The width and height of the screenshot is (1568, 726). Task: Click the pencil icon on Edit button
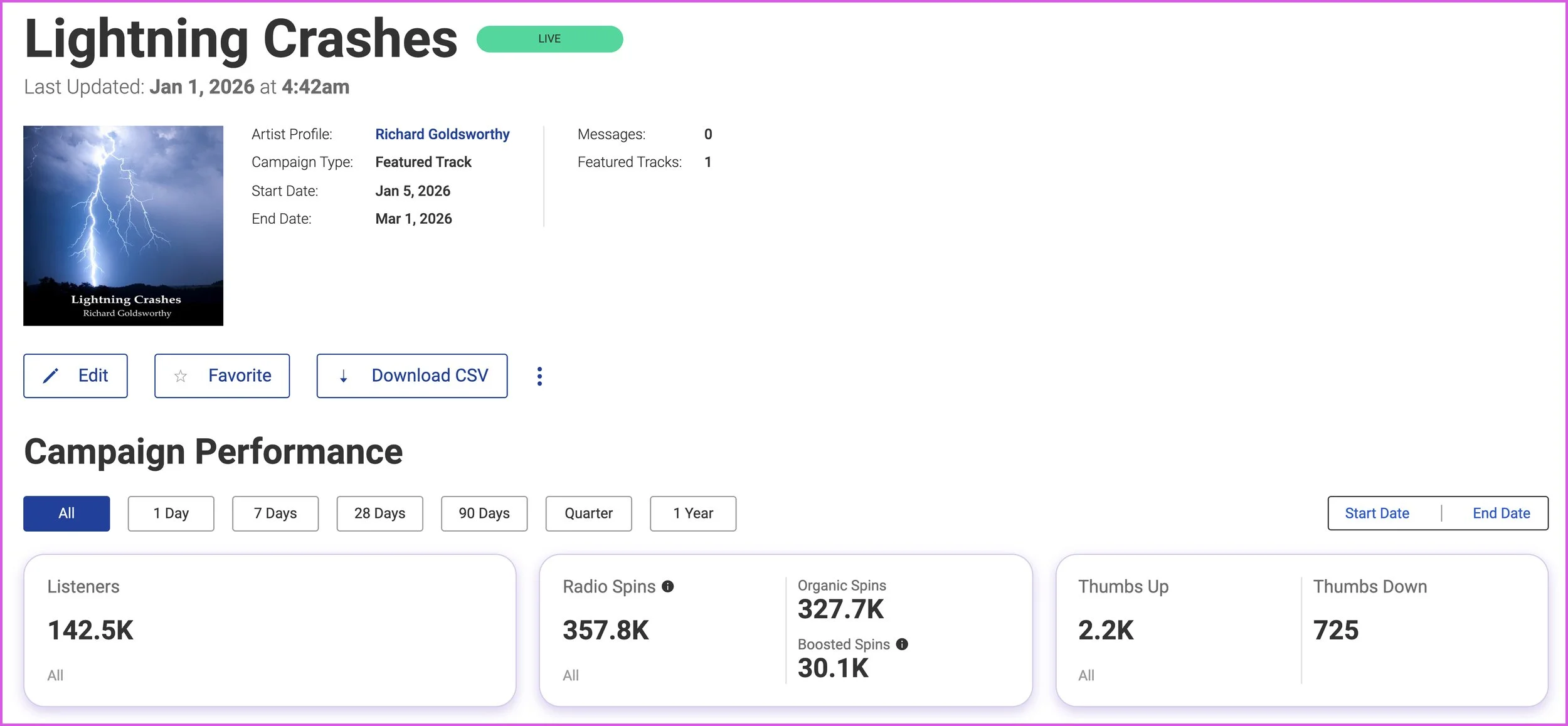50,376
